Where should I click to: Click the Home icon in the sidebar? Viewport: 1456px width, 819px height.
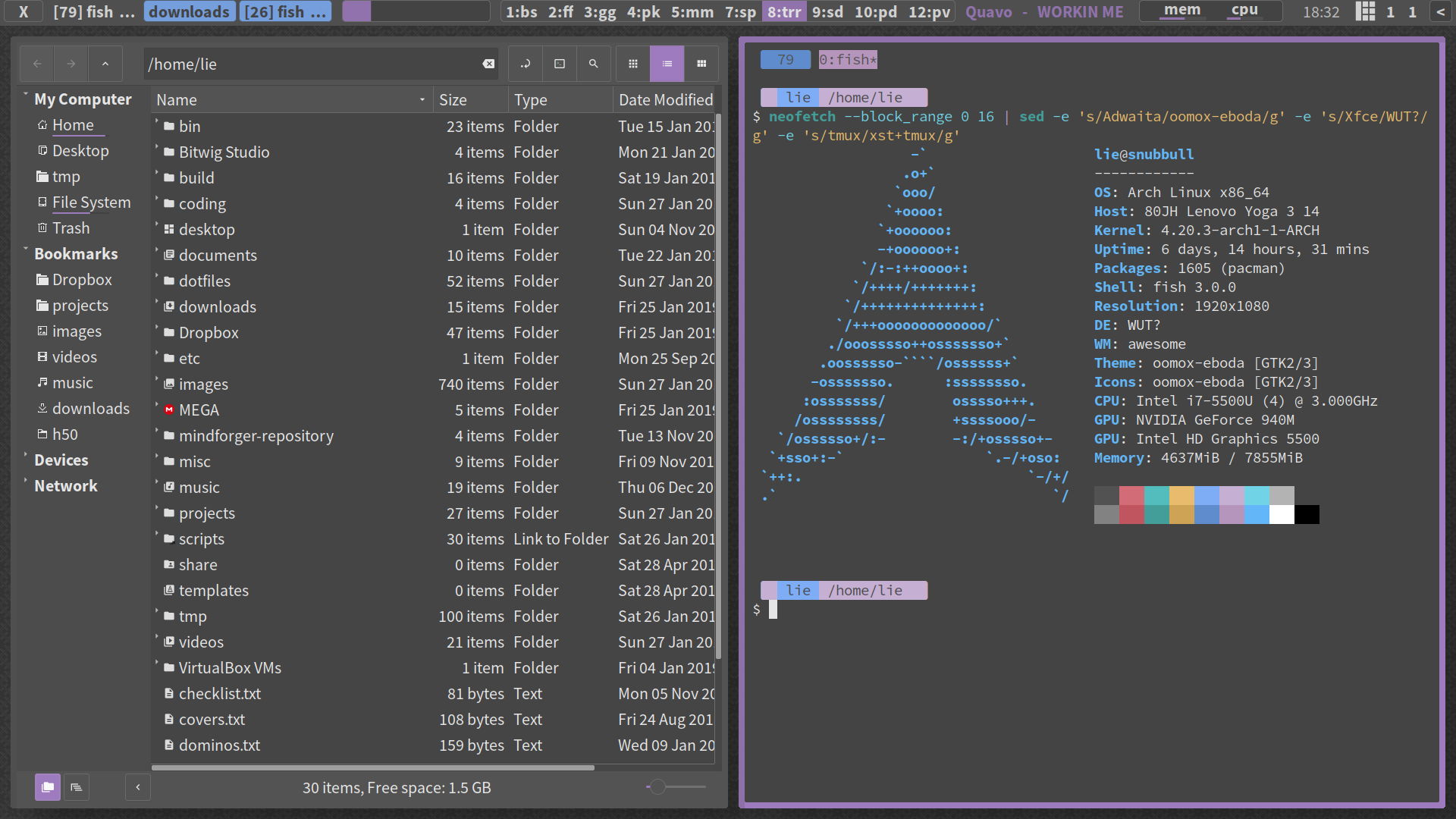(42, 125)
